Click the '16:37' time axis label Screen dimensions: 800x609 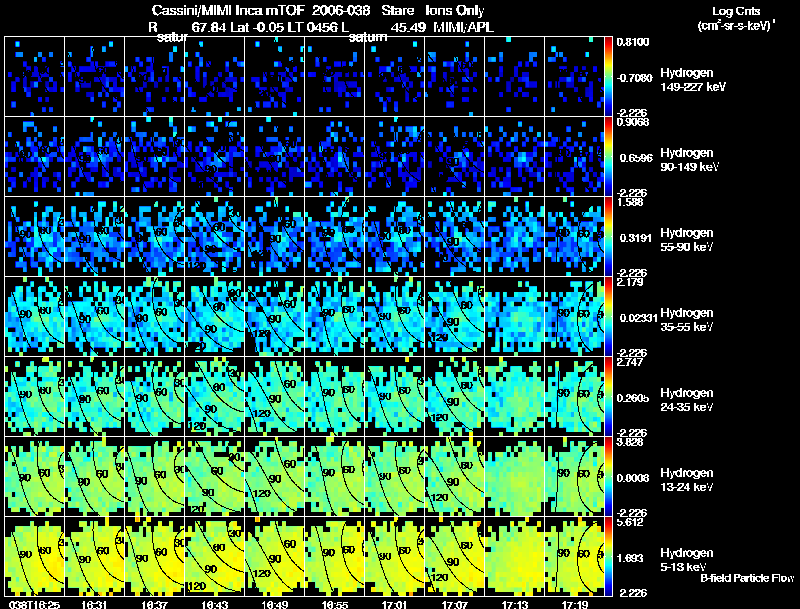(155, 604)
